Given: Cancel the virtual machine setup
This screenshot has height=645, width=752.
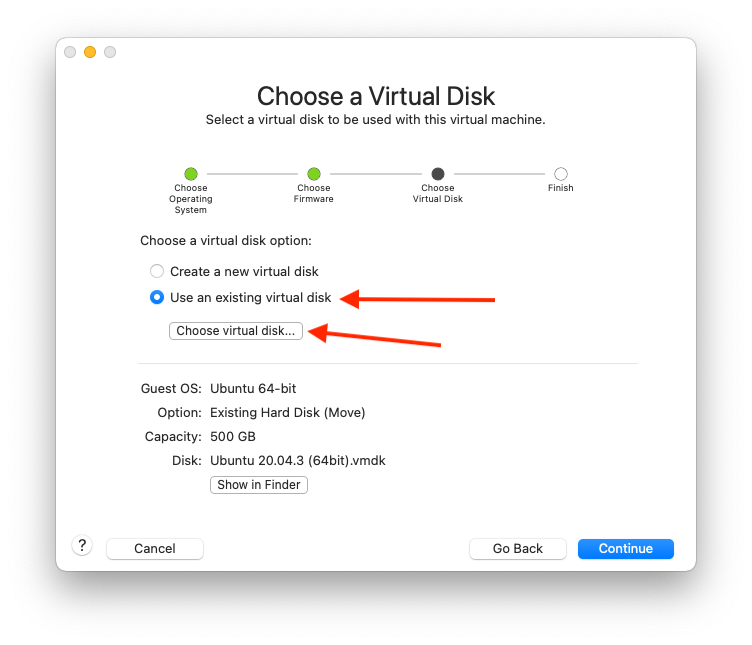Looking at the screenshot, I should [155, 548].
